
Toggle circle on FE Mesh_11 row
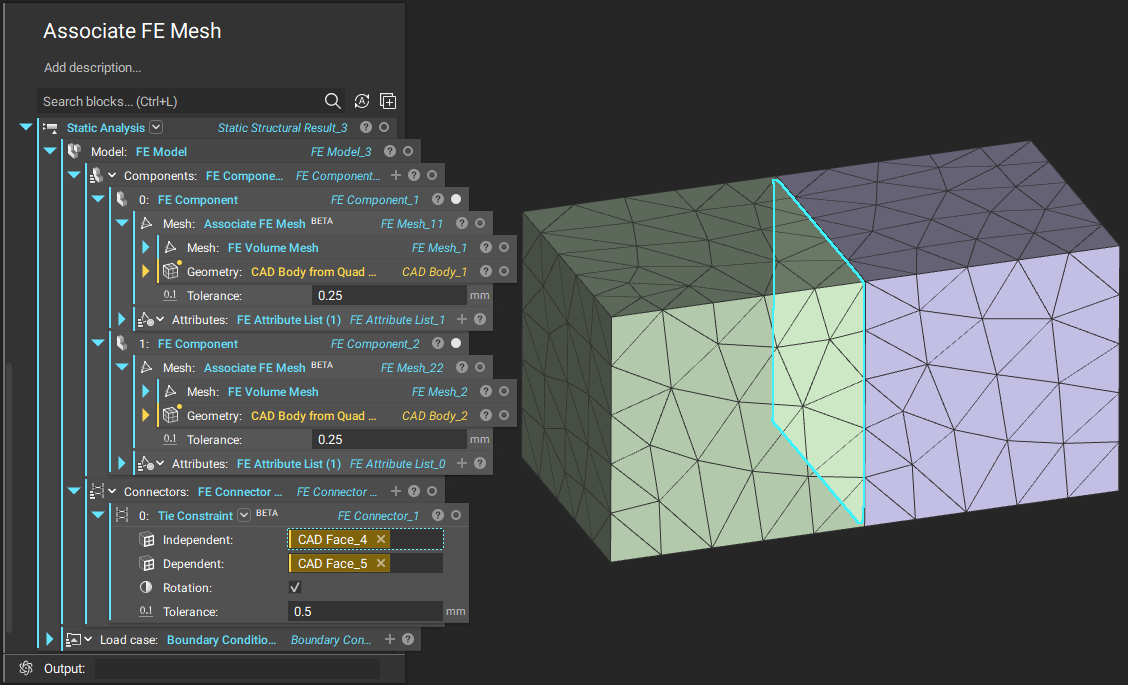click(480, 224)
